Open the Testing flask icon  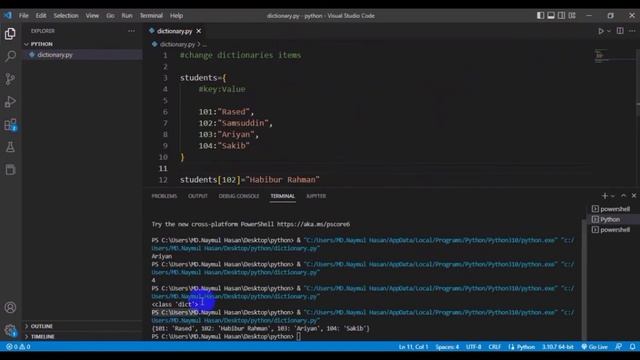pos(10,147)
